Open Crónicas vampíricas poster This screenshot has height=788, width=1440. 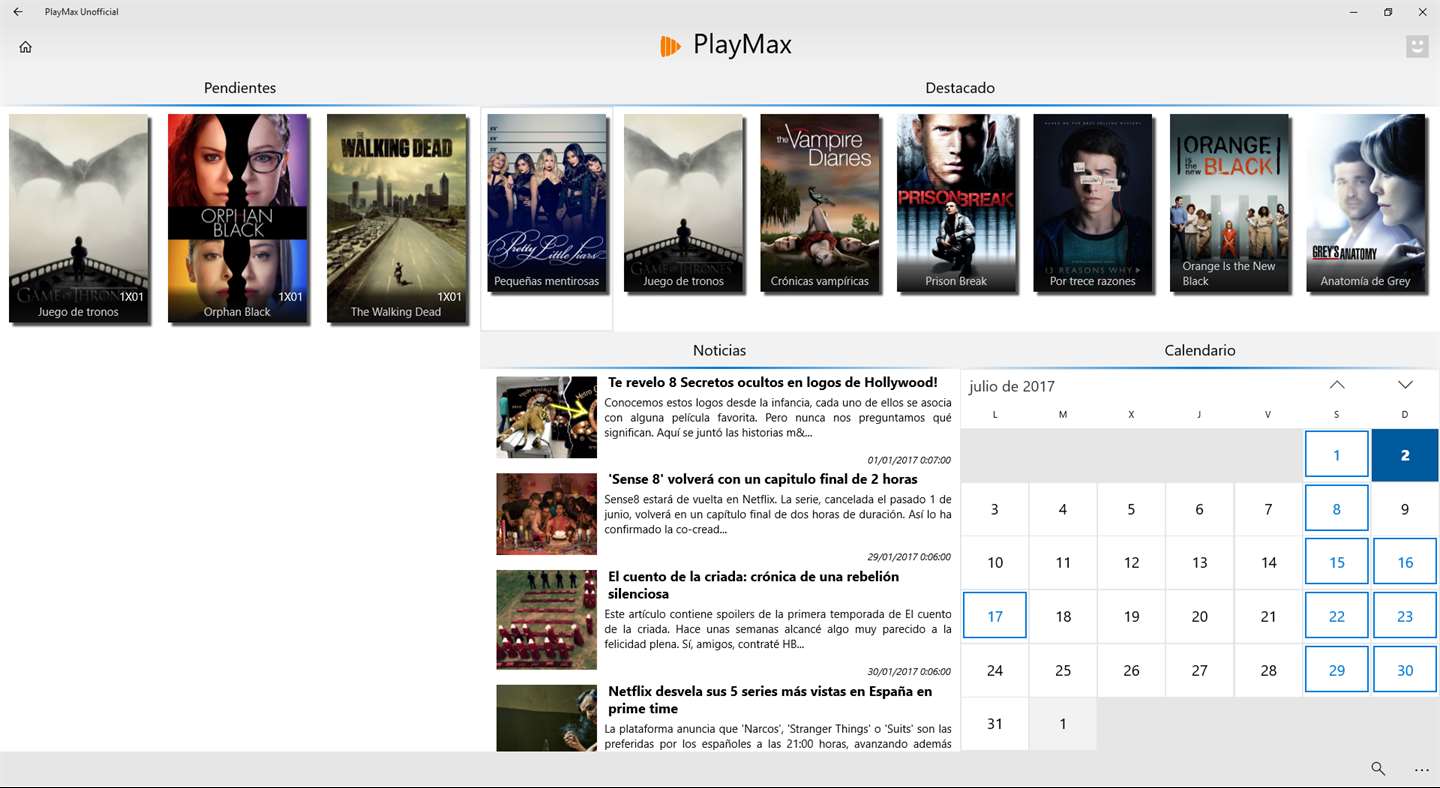(x=820, y=203)
